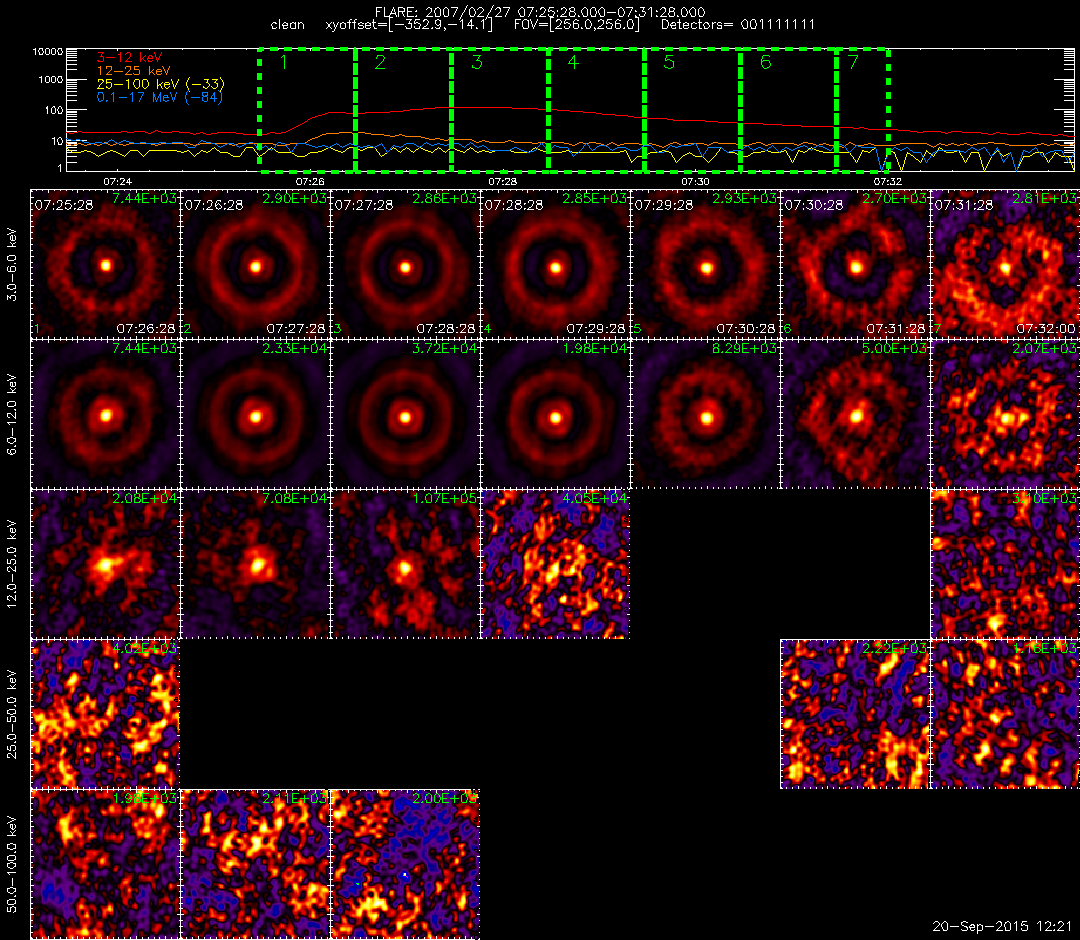
Task: Open the 6.0-12.0 keV image labeled 2.07E+03
Action: tap(1005, 414)
